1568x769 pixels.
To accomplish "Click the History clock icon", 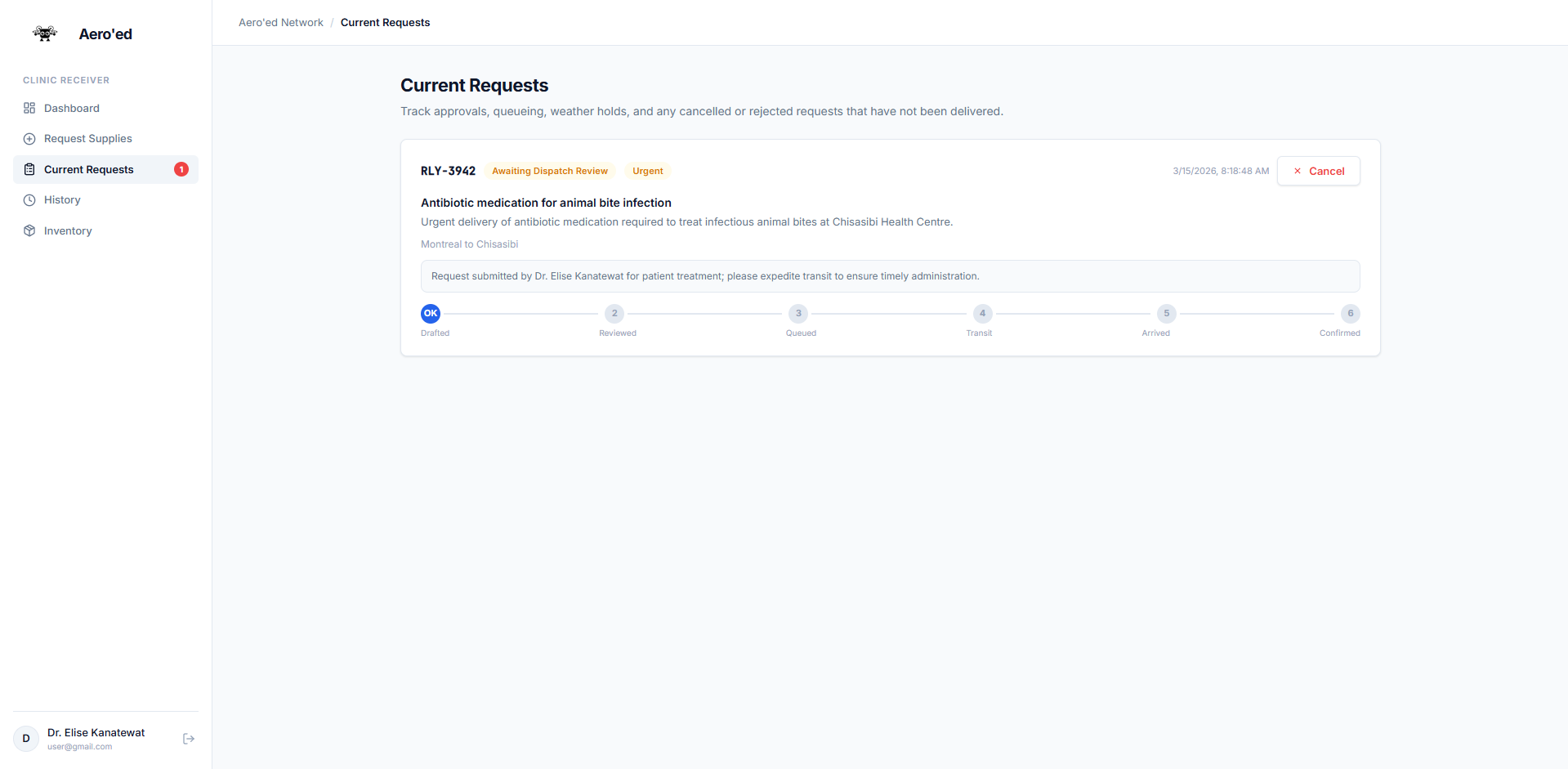I will pyautogui.click(x=29, y=200).
